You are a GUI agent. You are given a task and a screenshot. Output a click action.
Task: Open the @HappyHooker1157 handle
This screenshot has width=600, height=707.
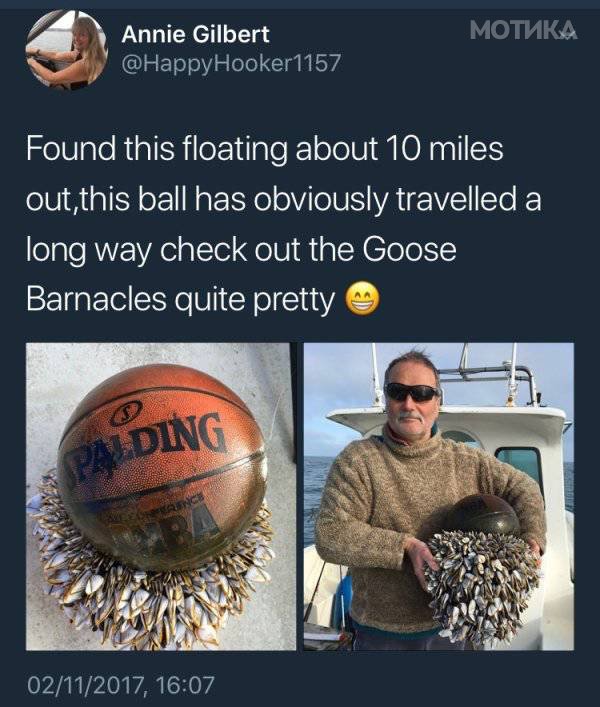click(x=230, y=63)
